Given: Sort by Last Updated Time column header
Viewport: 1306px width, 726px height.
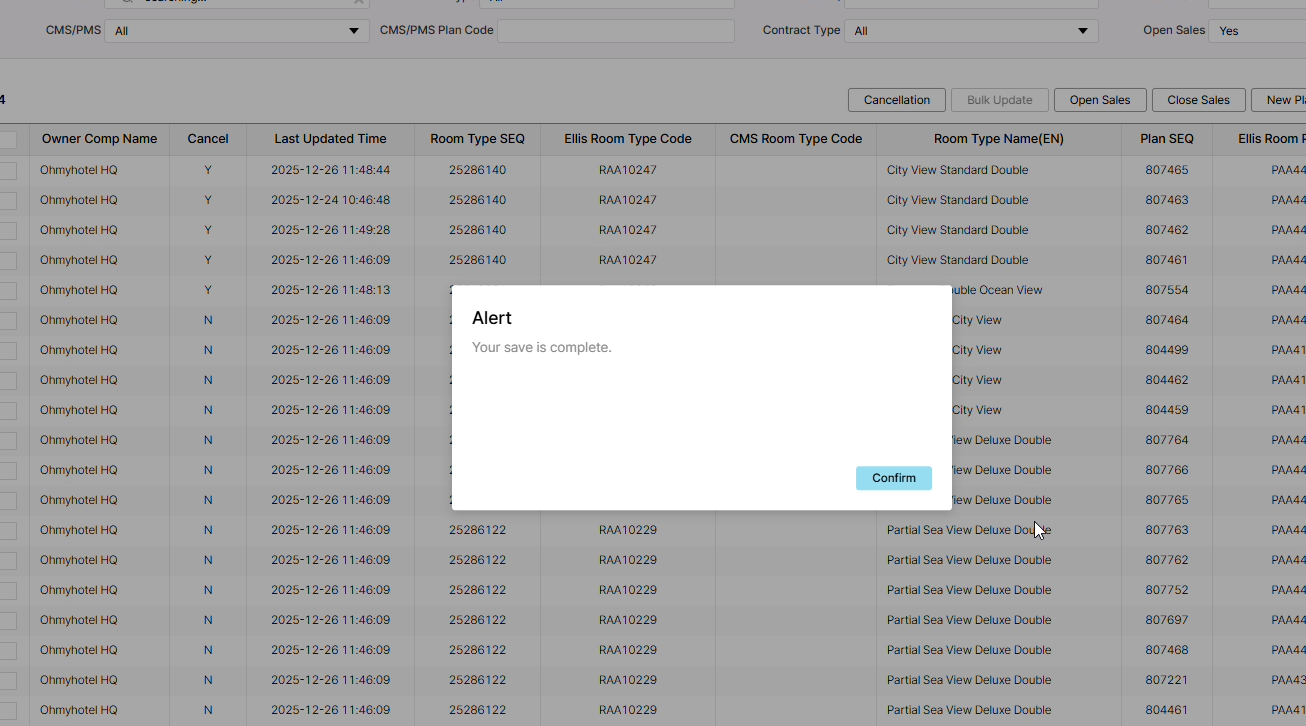Looking at the screenshot, I should click(330, 139).
